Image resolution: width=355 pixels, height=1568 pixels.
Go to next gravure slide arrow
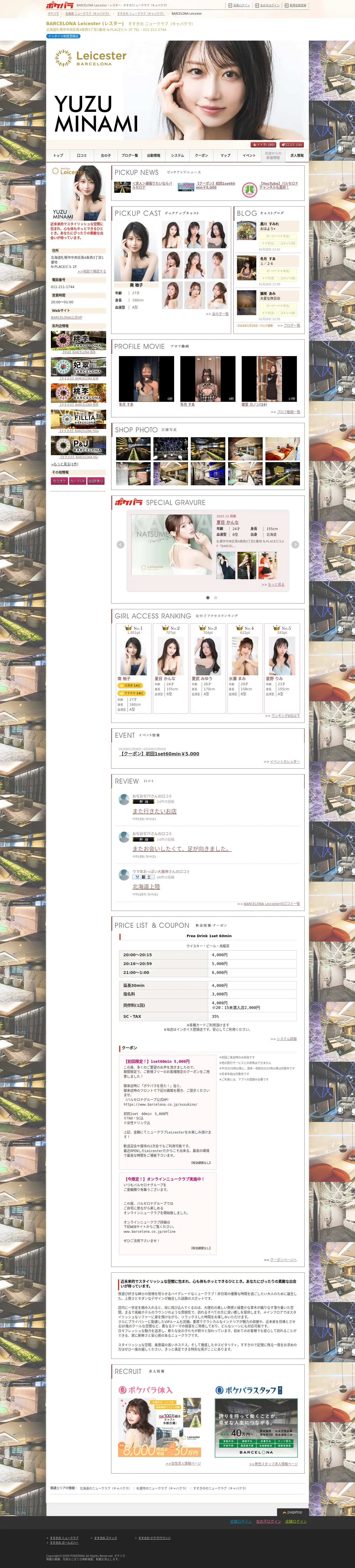click(x=295, y=544)
